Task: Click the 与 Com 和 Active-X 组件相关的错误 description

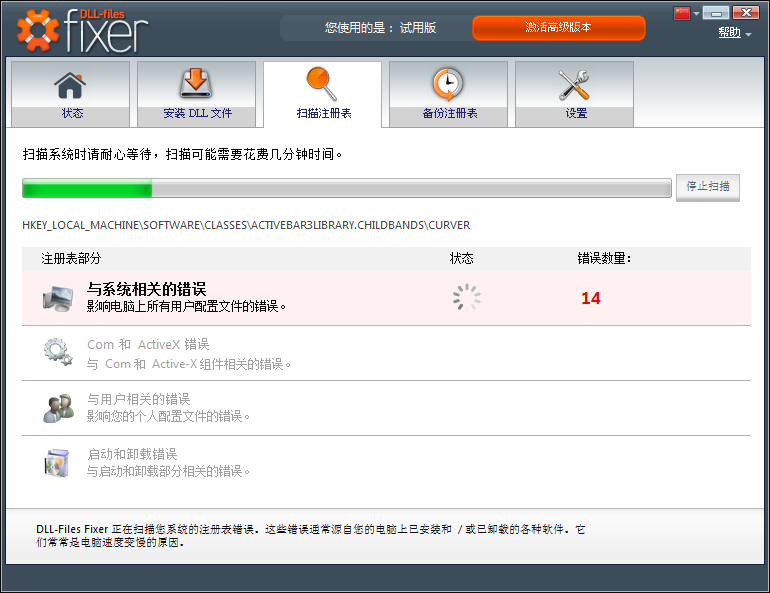Action: 189,364
